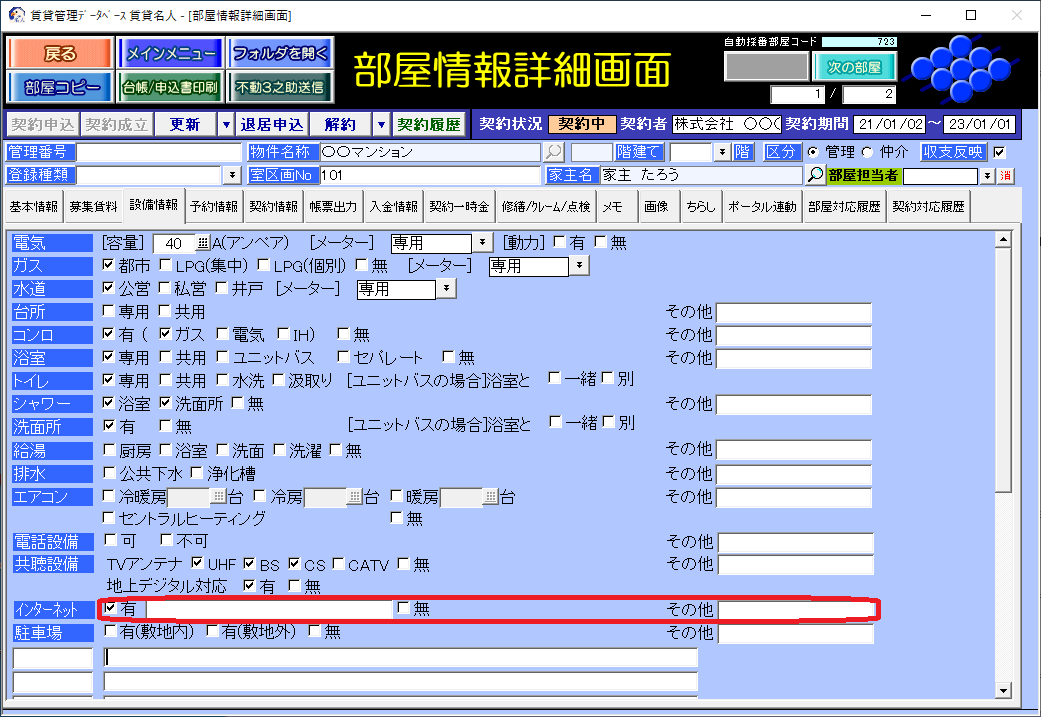Open calculator icon beside 容量 ampere field
The height and width of the screenshot is (717, 1041).
tap(202, 243)
